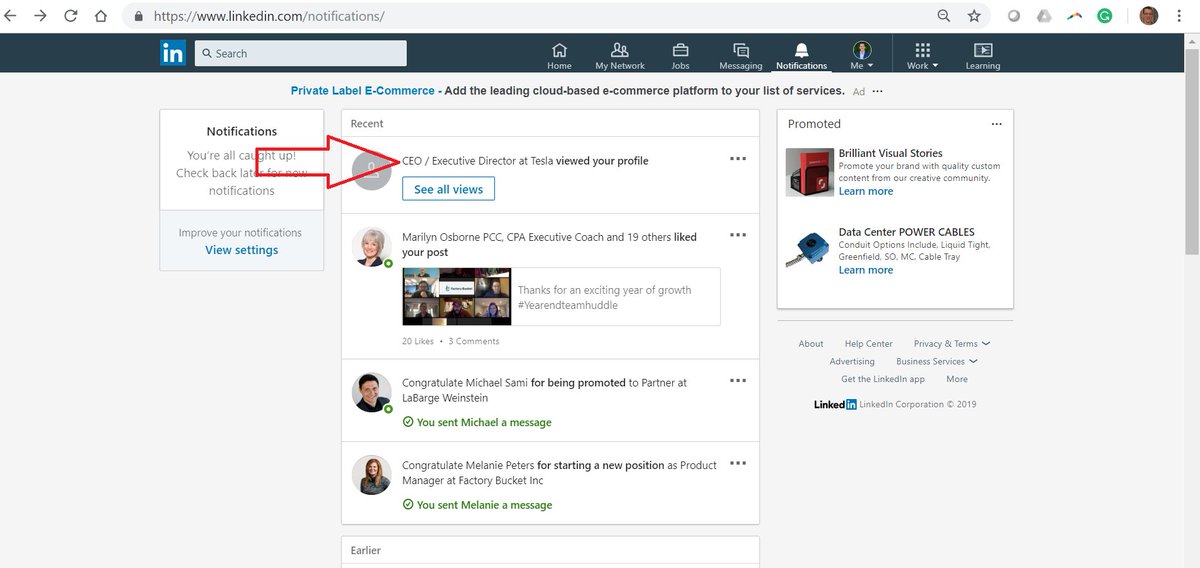Click the Brilliant Visual Stories ad image
The width and height of the screenshot is (1200, 568).
pos(810,172)
